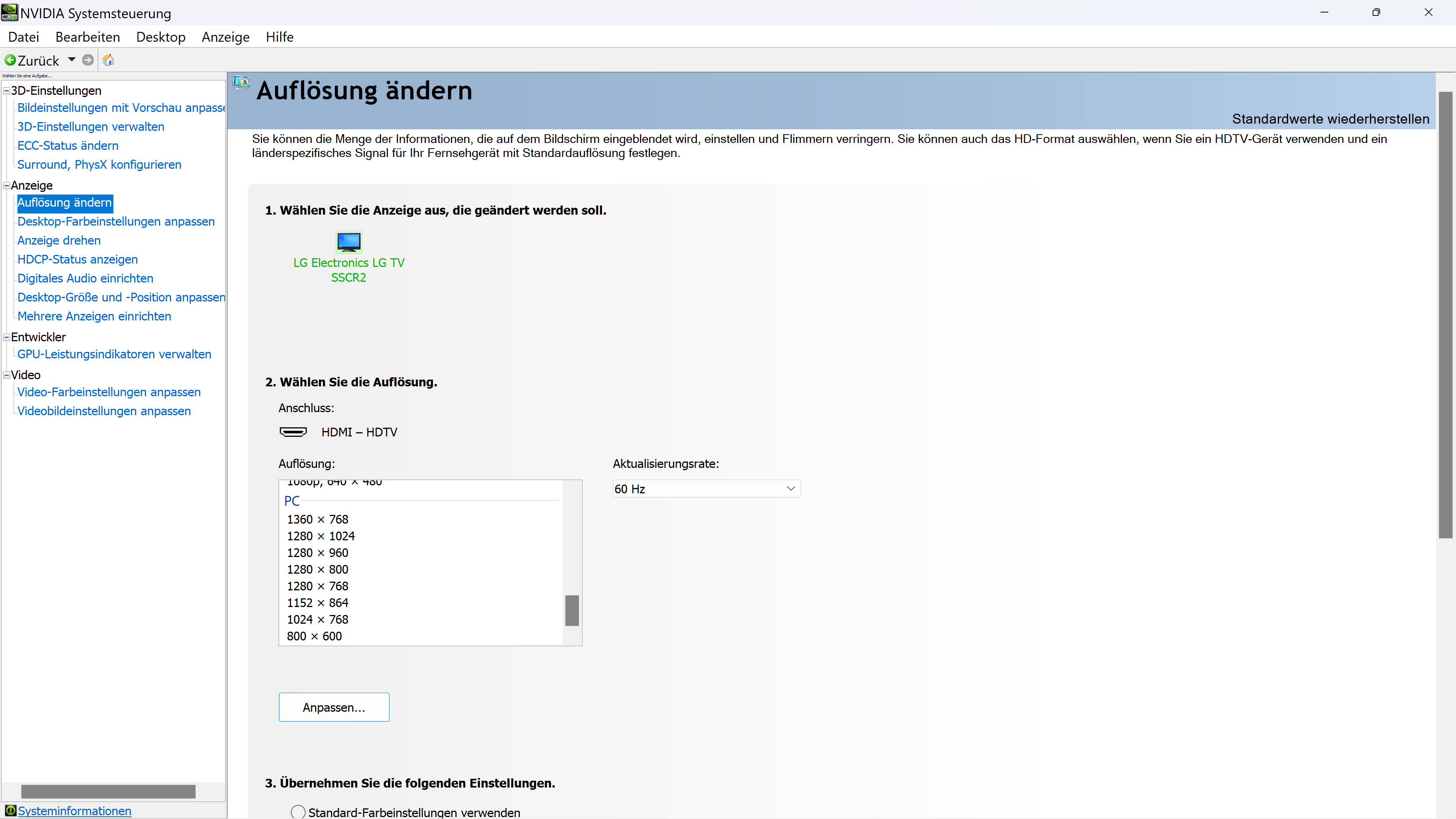
Task: Click the NVIDIA logo in title bar
Action: (x=9, y=13)
